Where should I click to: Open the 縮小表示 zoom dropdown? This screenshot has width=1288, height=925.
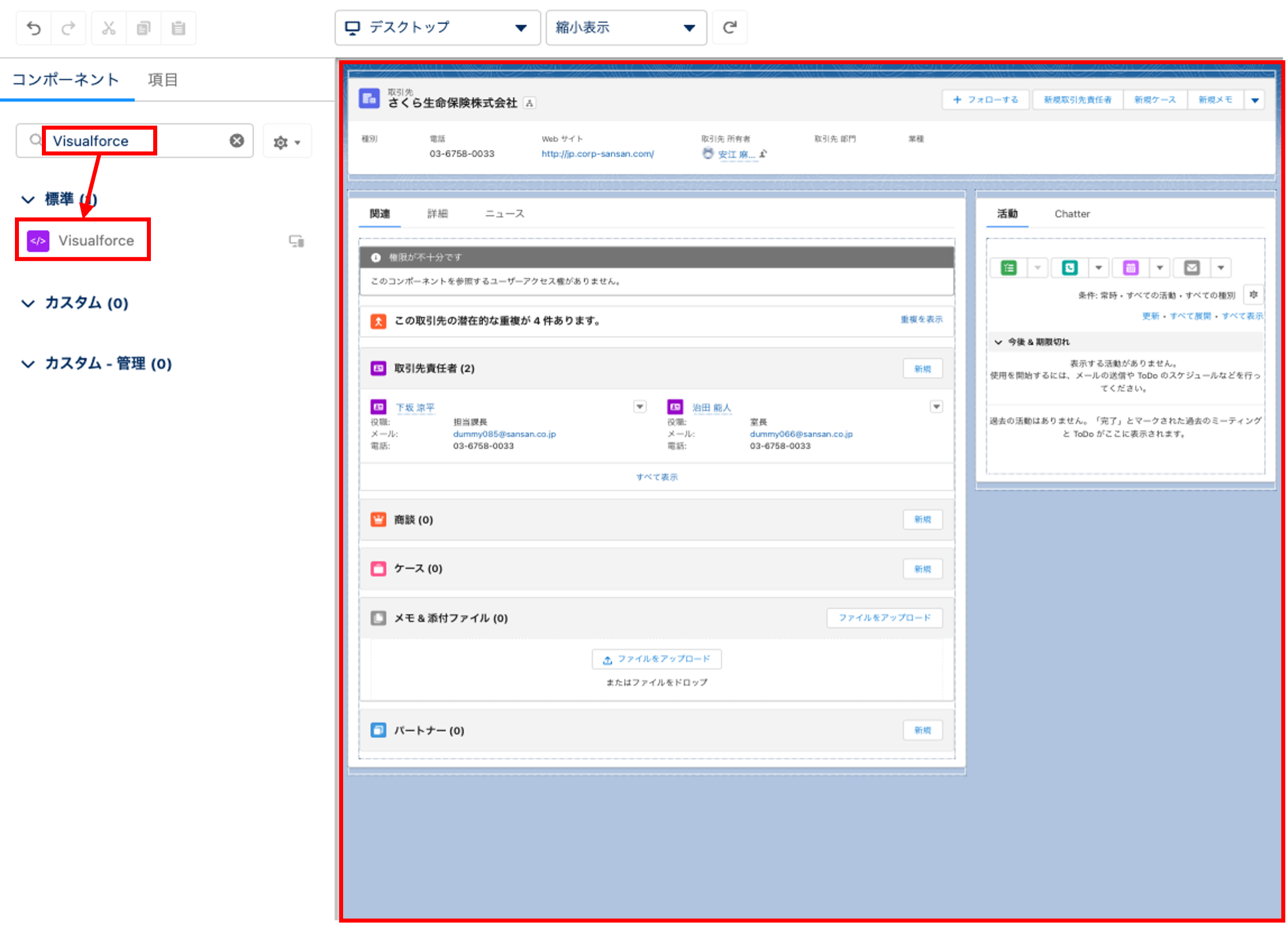point(625,28)
